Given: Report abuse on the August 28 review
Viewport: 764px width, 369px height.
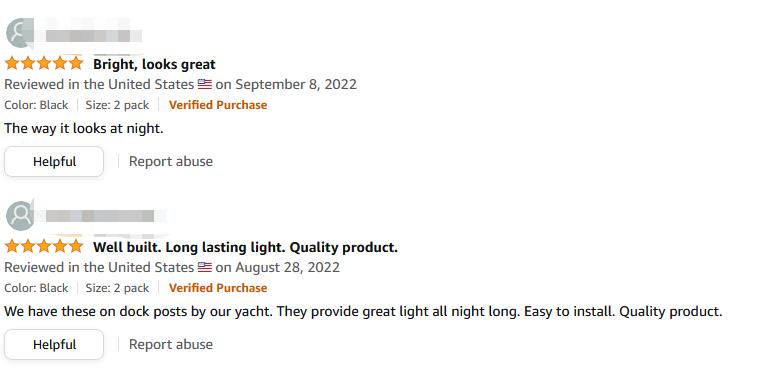Looking at the screenshot, I should tap(171, 344).
